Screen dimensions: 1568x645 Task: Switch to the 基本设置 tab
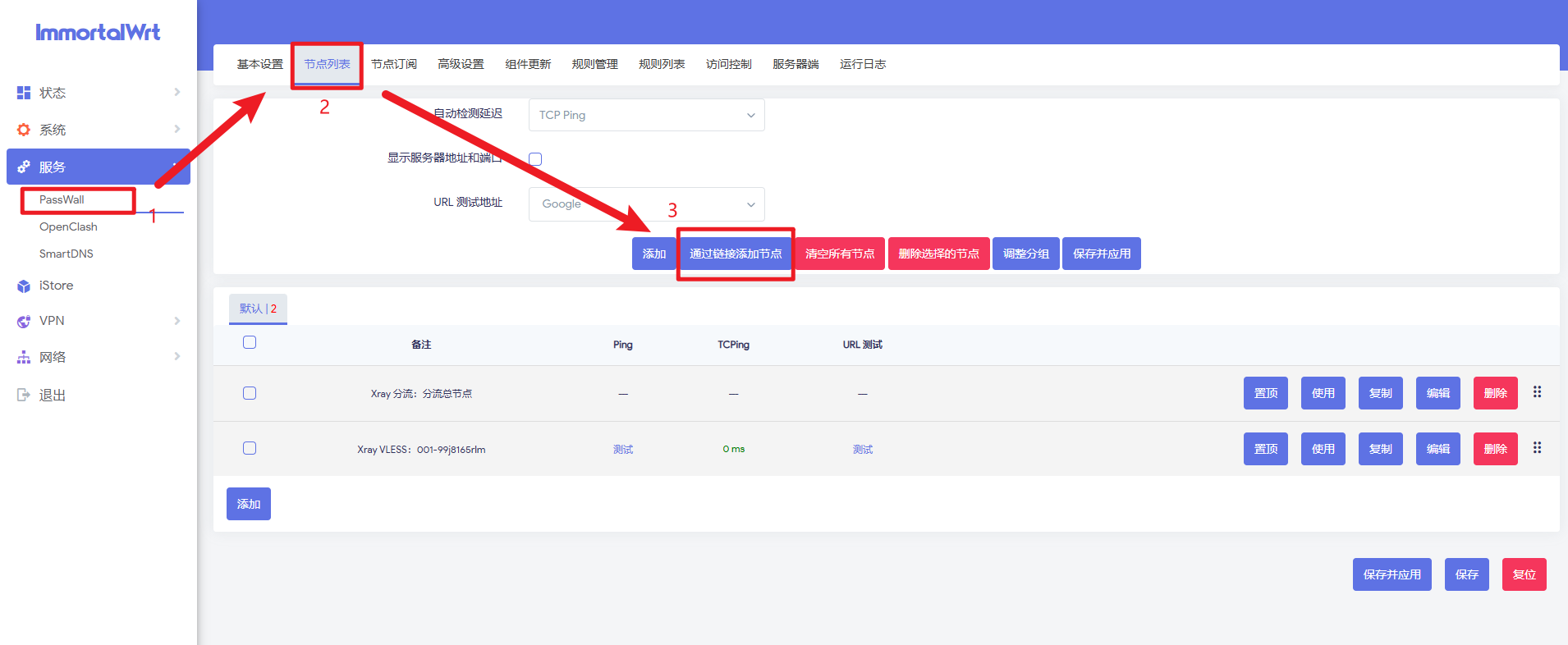click(260, 64)
